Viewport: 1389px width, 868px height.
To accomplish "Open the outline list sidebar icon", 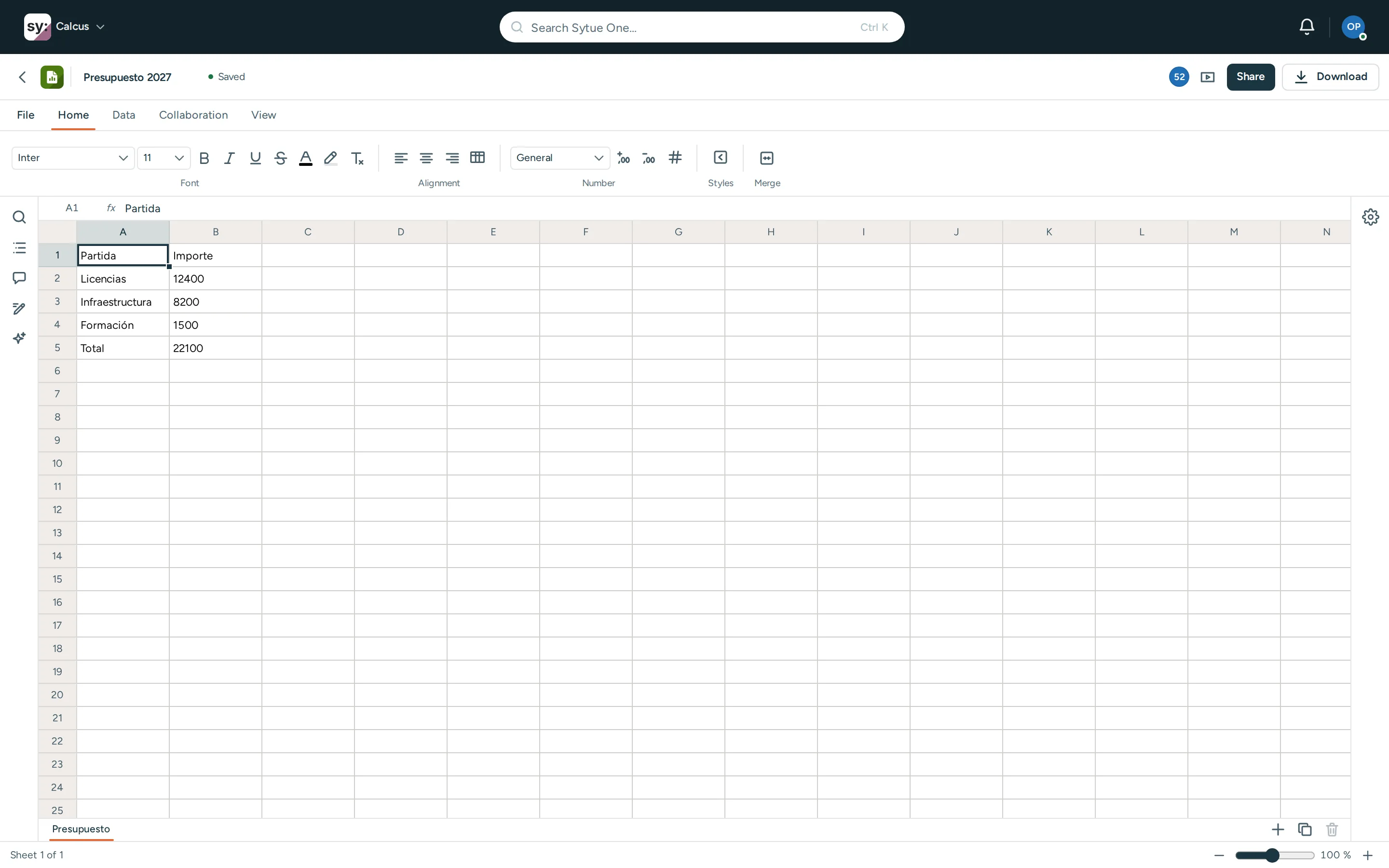I will tap(19, 248).
